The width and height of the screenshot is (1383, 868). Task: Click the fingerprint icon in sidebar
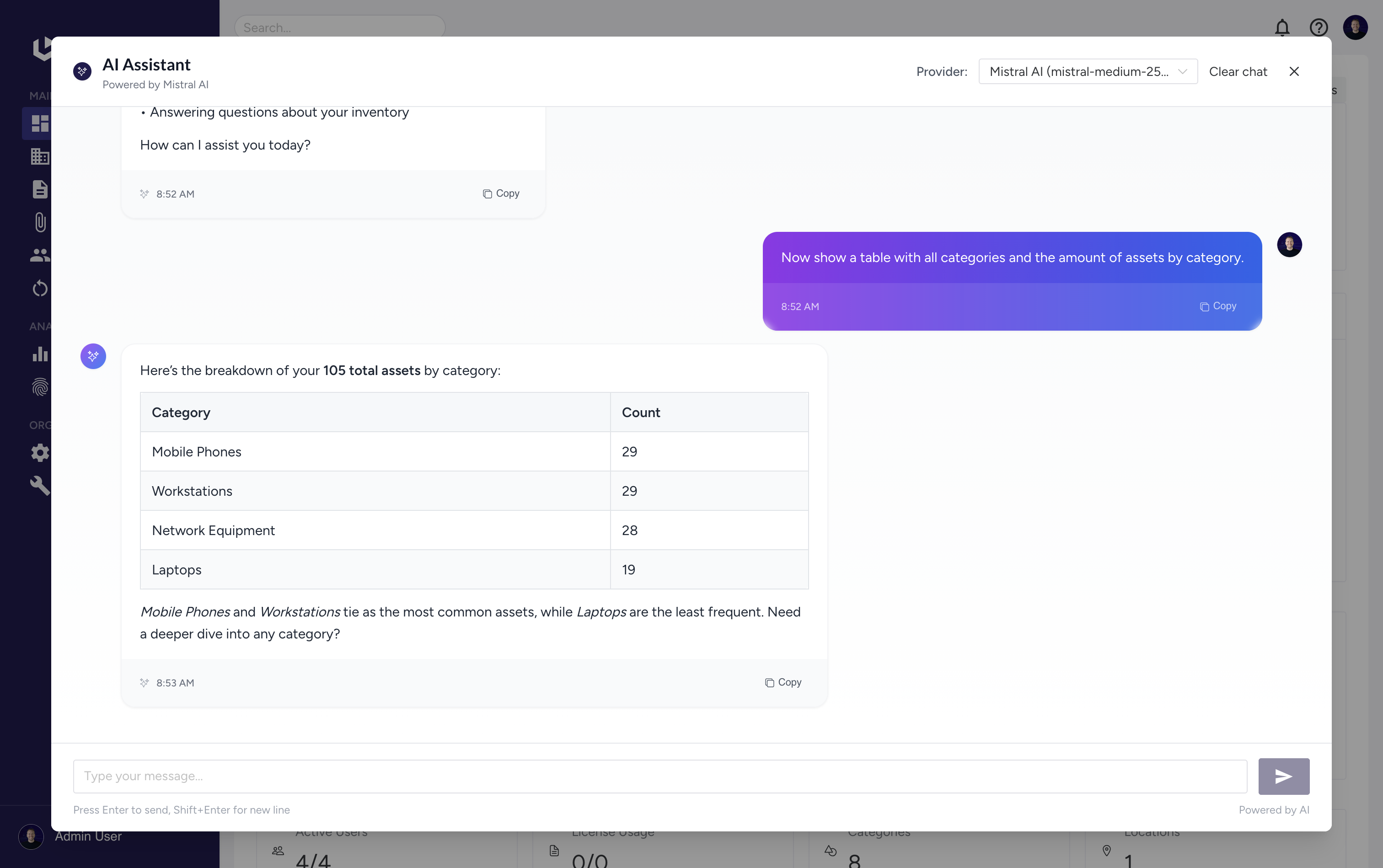coord(40,387)
